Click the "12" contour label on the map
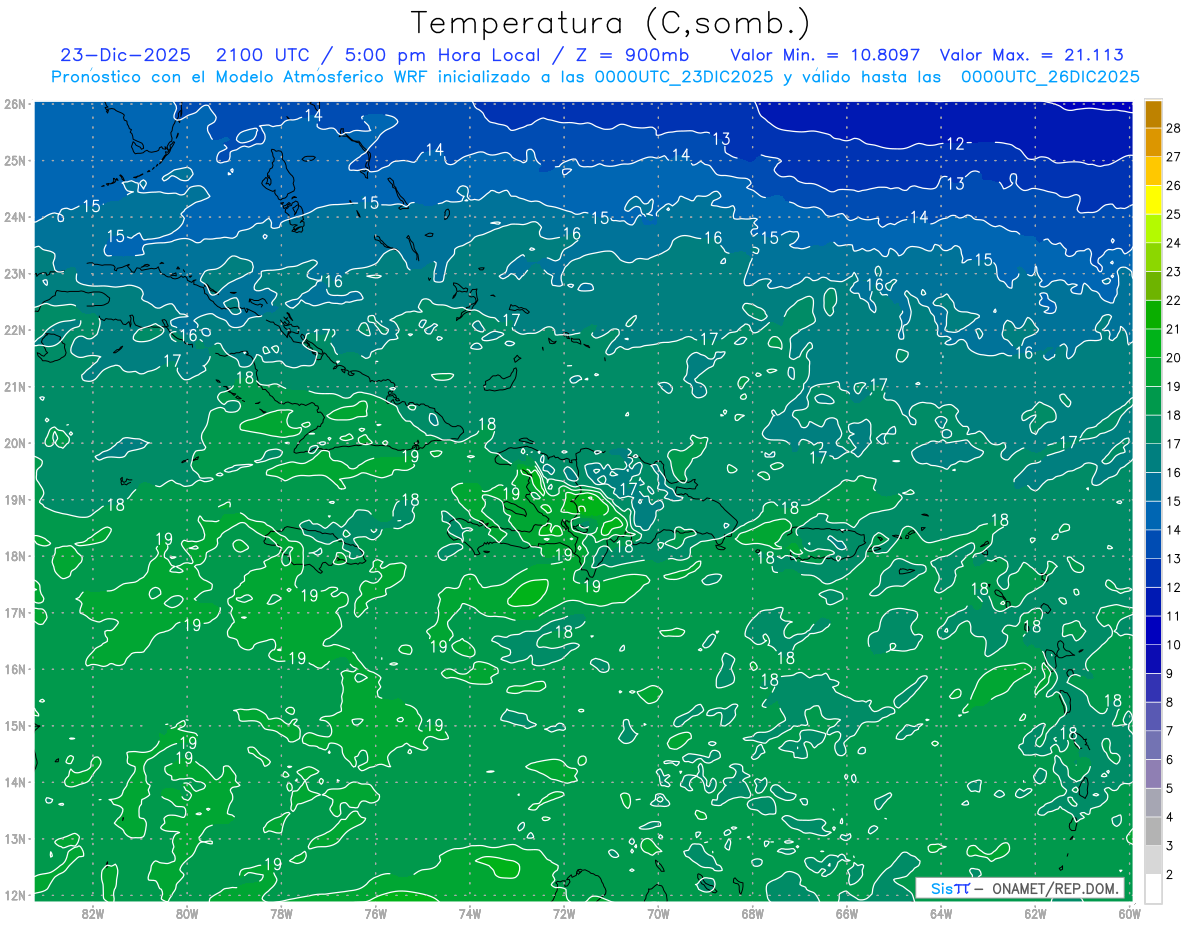Image resolution: width=1200 pixels, height=927 pixels. (x=955, y=144)
